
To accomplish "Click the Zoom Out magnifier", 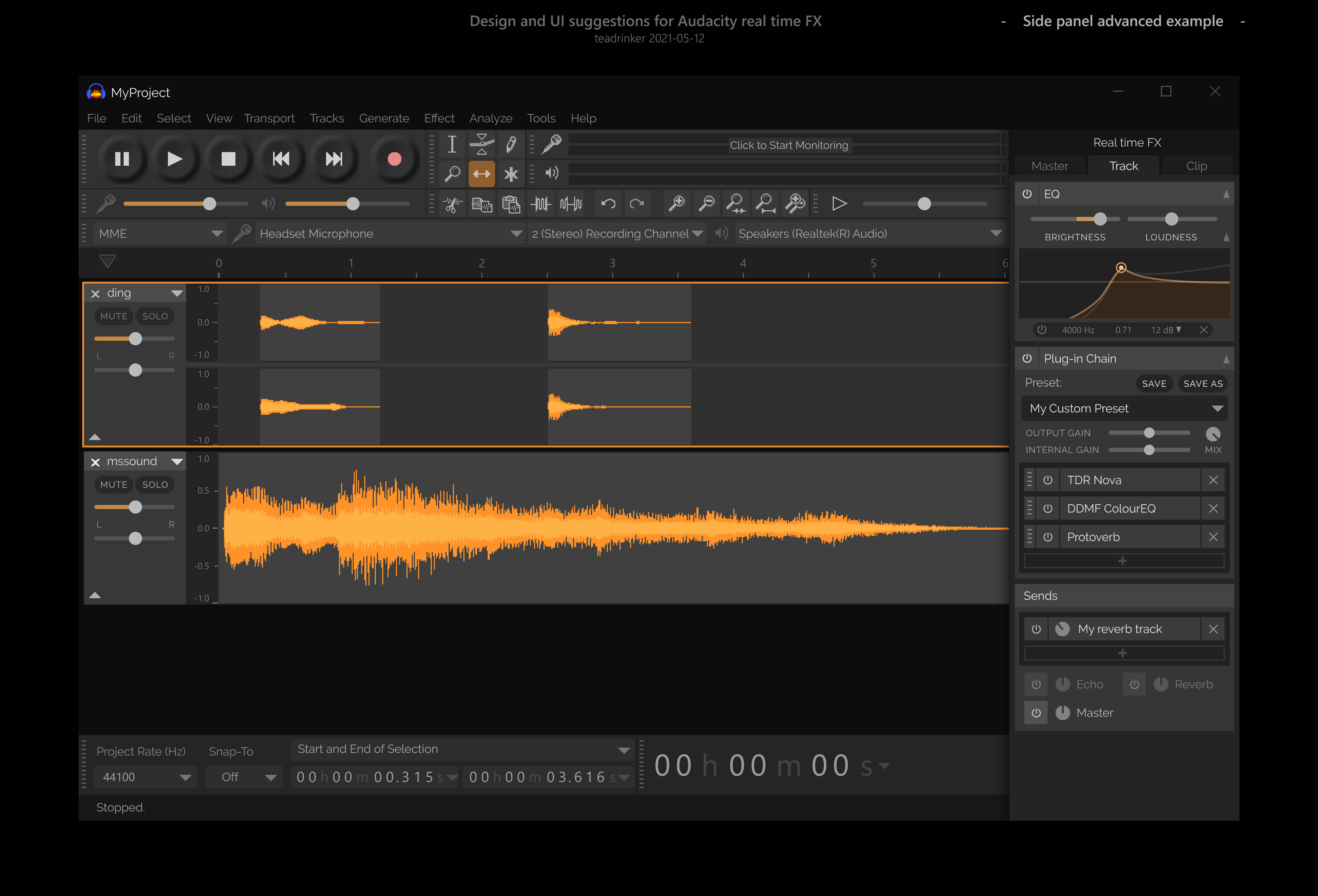I will point(706,204).
